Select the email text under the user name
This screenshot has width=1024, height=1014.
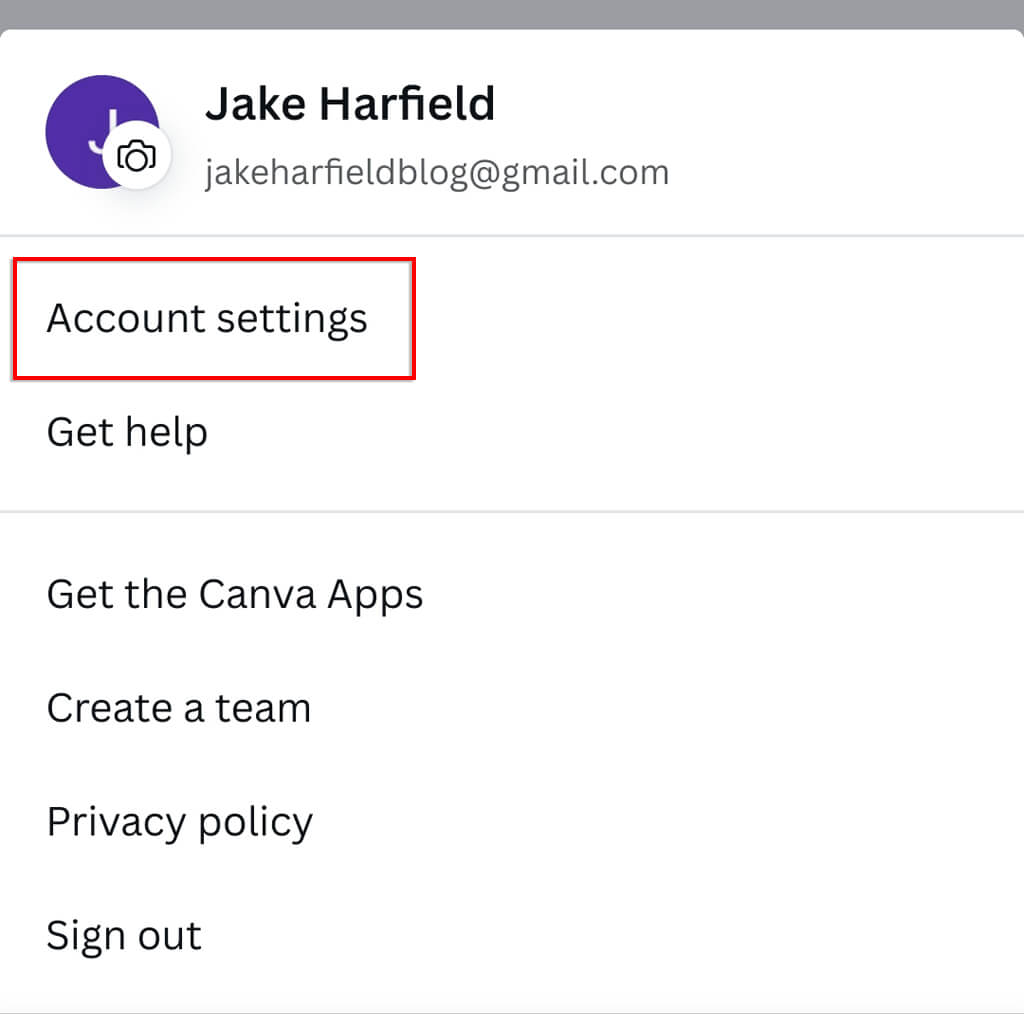437,173
